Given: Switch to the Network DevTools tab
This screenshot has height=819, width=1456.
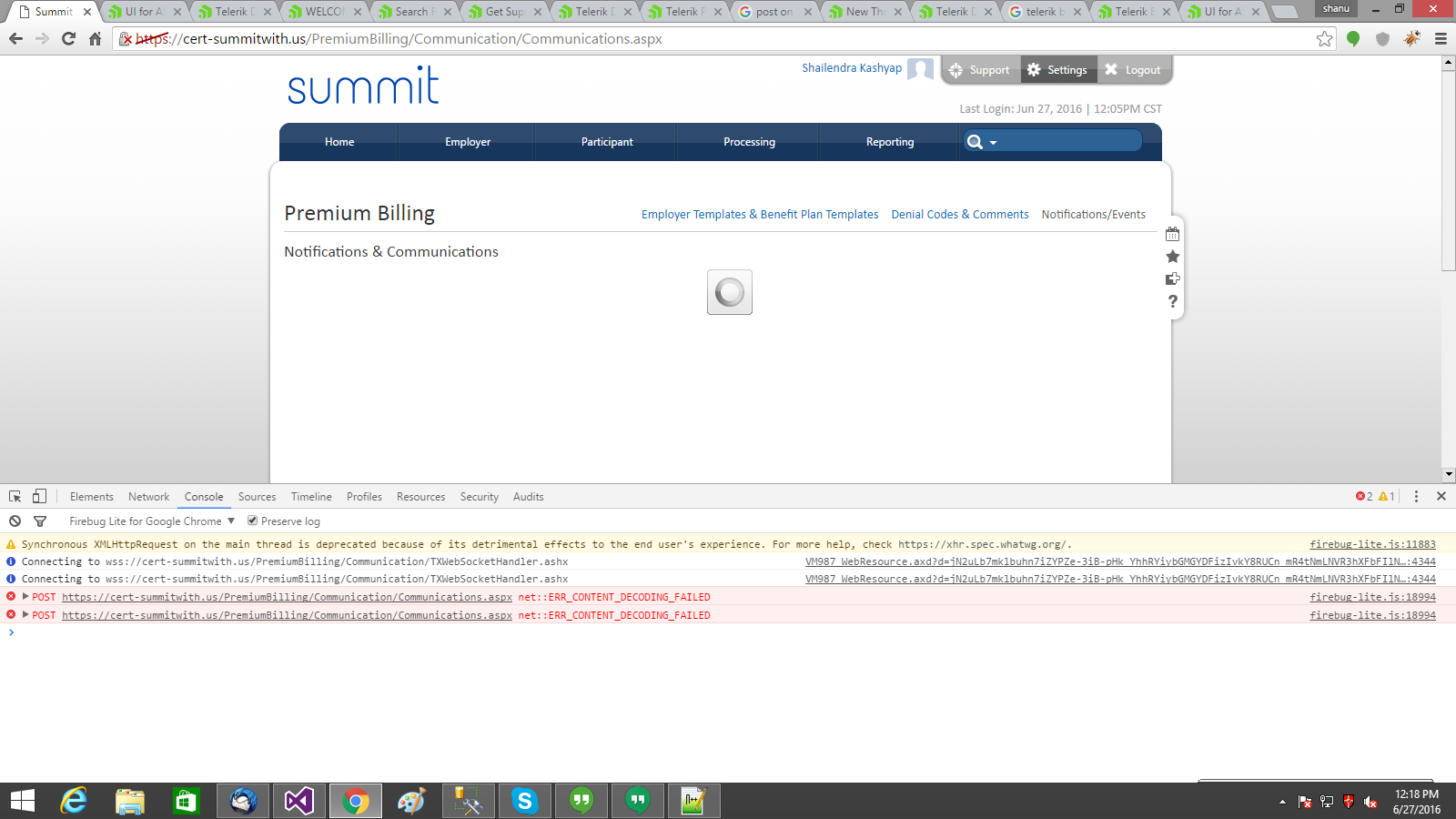Looking at the screenshot, I should click(148, 497).
